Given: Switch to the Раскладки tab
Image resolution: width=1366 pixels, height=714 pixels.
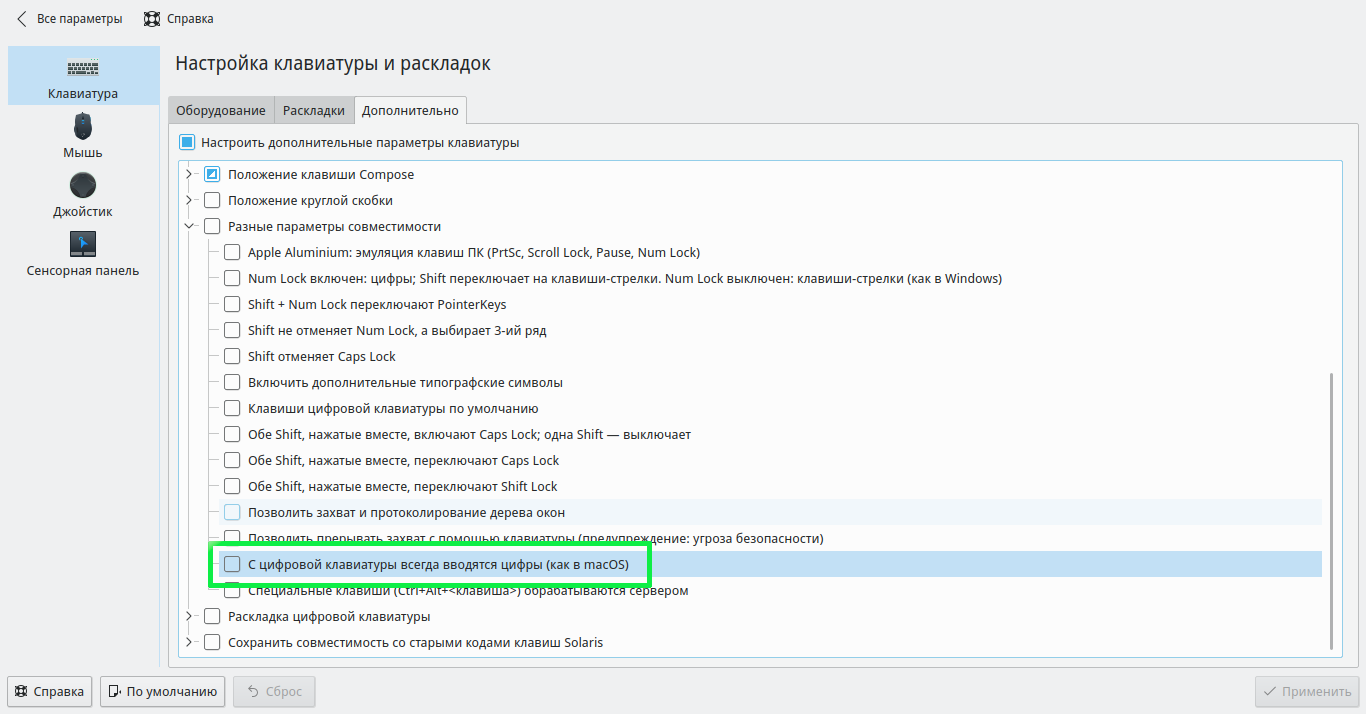Looking at the screenshot, I should pos(314,110).
